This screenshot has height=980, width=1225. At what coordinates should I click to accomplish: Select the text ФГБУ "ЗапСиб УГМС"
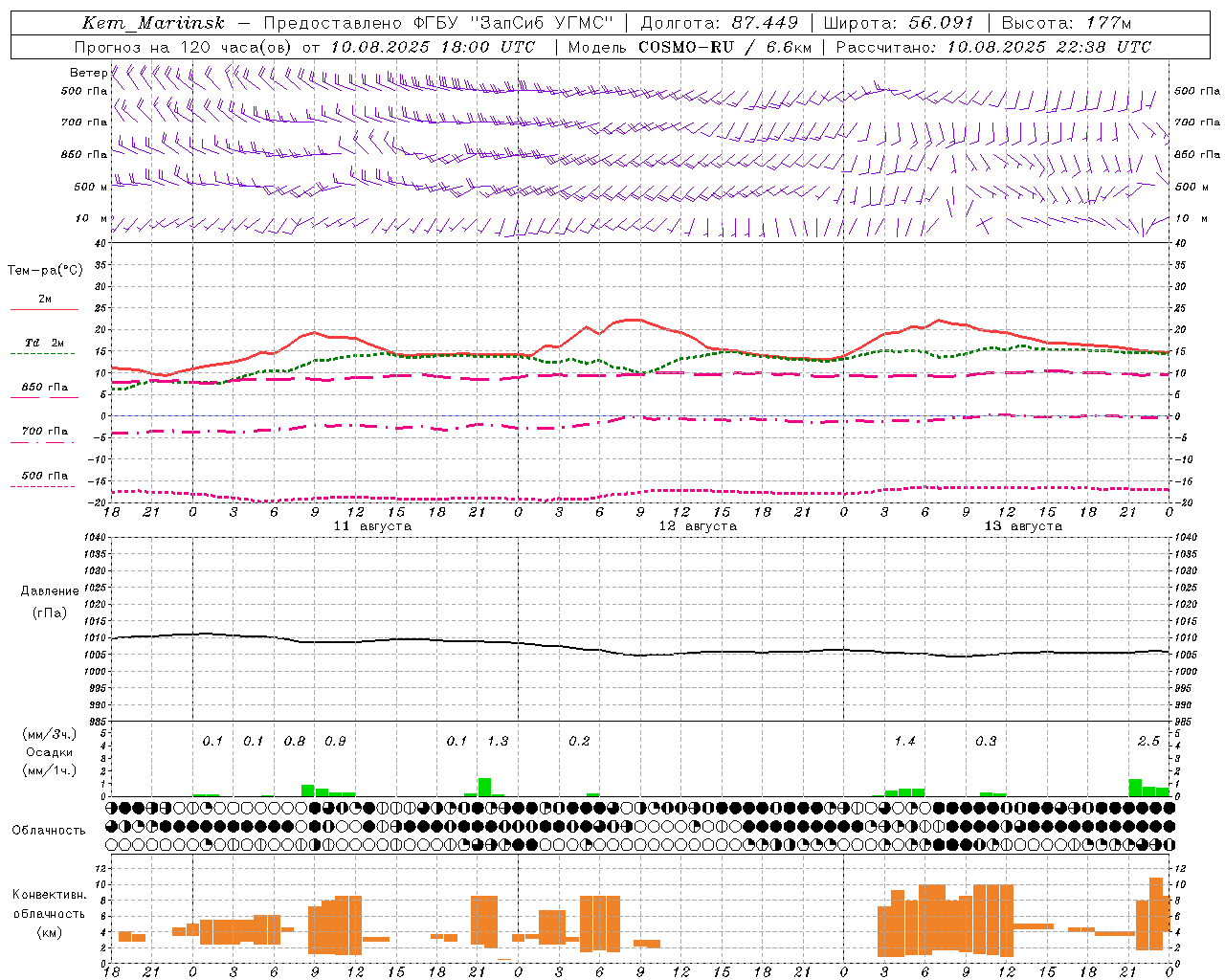click(x=513, y=23)
